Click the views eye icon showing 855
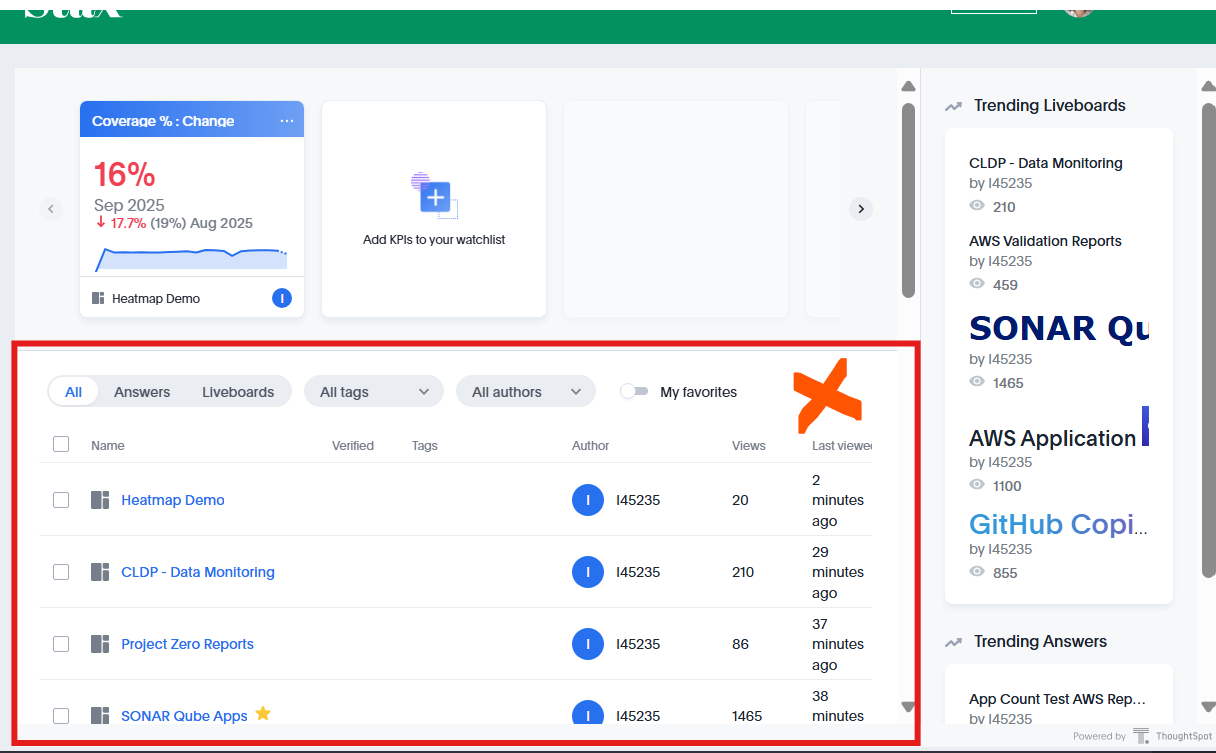This screenshot has height=753, width=1216. click(x=977, y=572)
